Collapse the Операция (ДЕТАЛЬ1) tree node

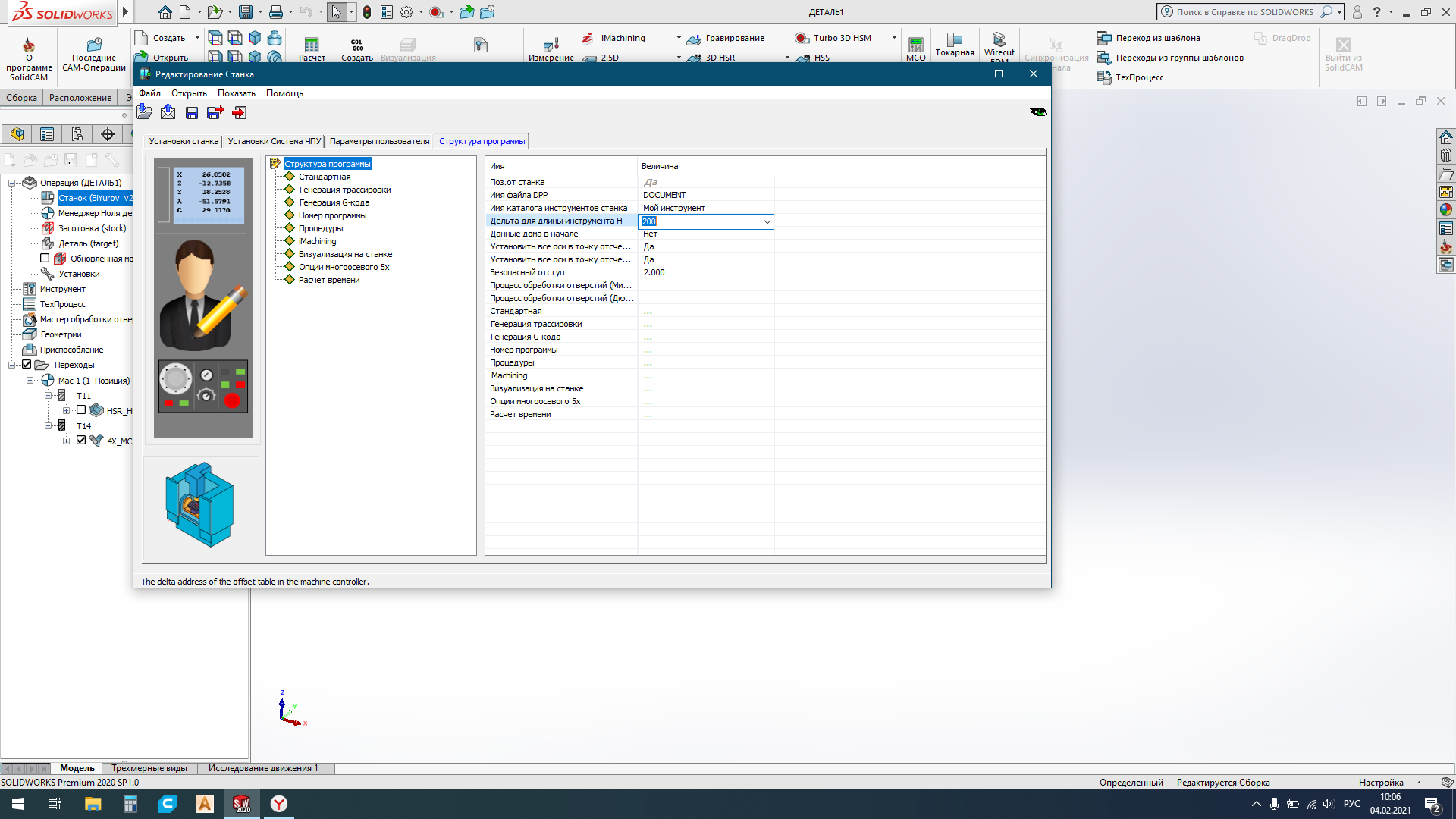tap(12, 183)
